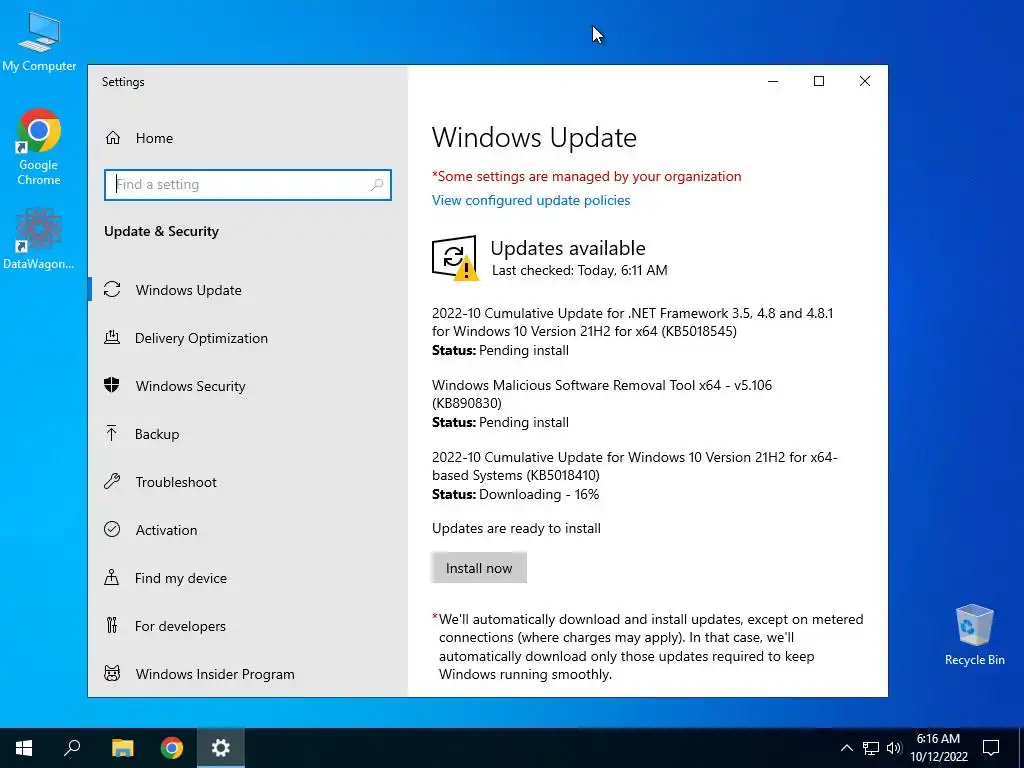Click the Troubleshoot wrench icon

pyautogui.click(x=112, y=482)
